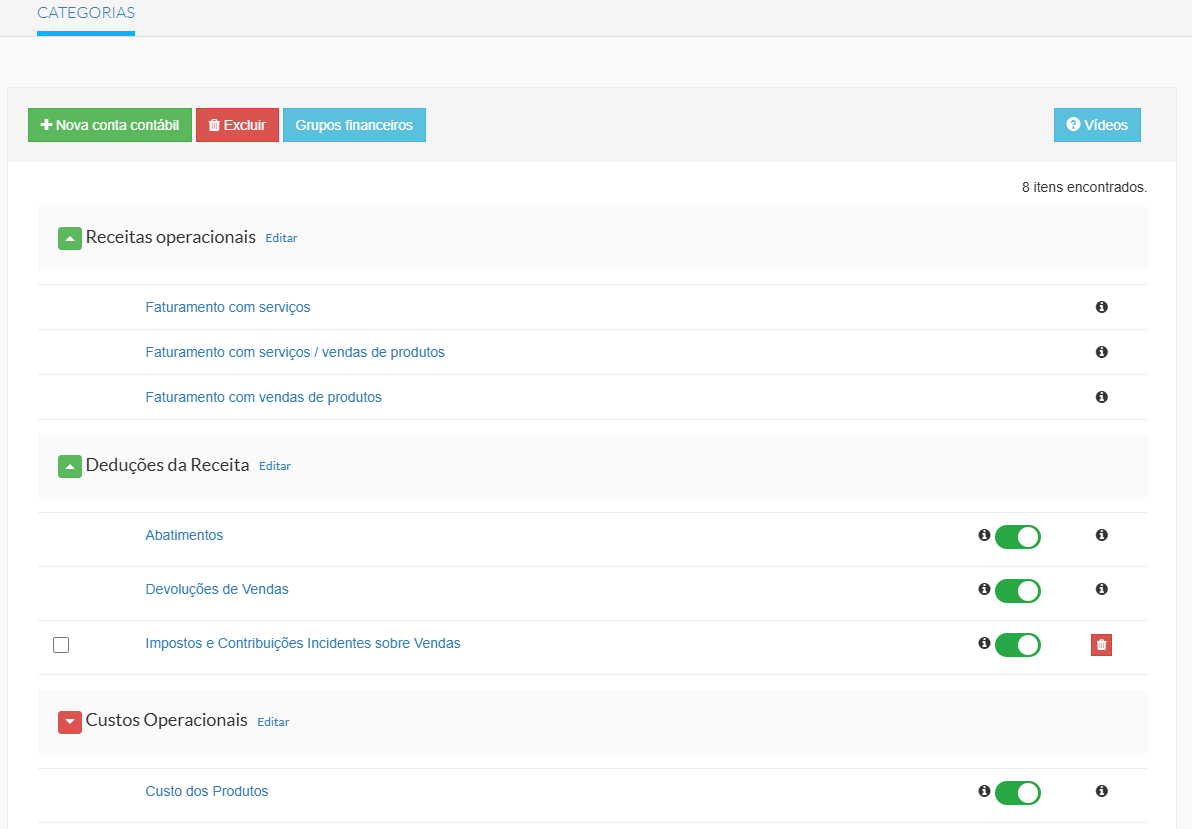The height and width of the screenshot is (829, 1192).
Task: Turn off the Devoluções de Vendas toggle
Action: [x=1017, y=591]
